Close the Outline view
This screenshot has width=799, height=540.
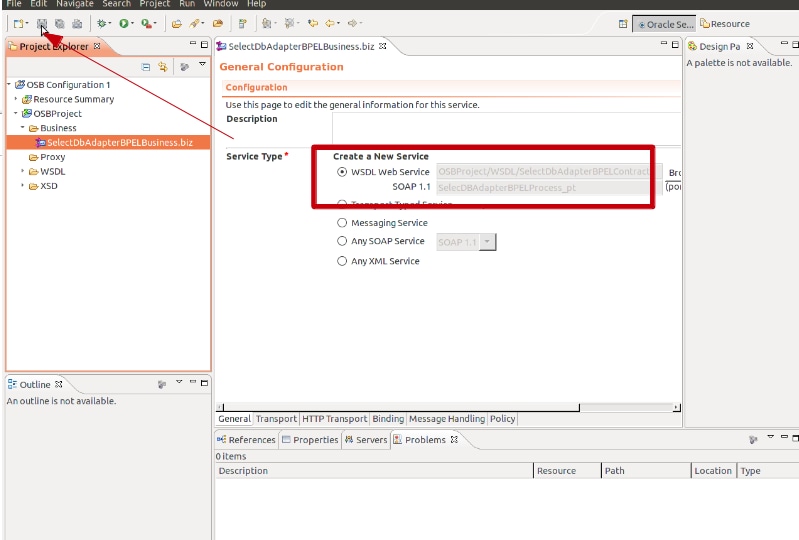pyautogui.click(x=59, y=384)
